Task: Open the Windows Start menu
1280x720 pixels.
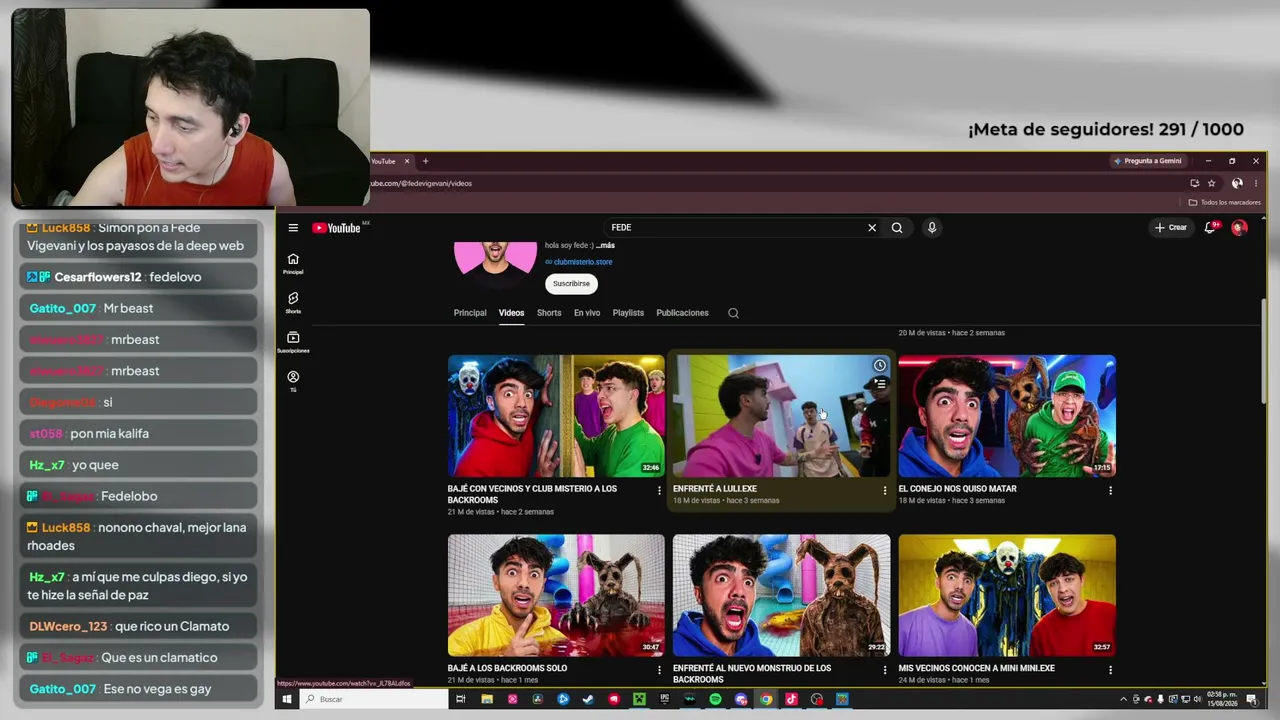Action: click(287, 699)
